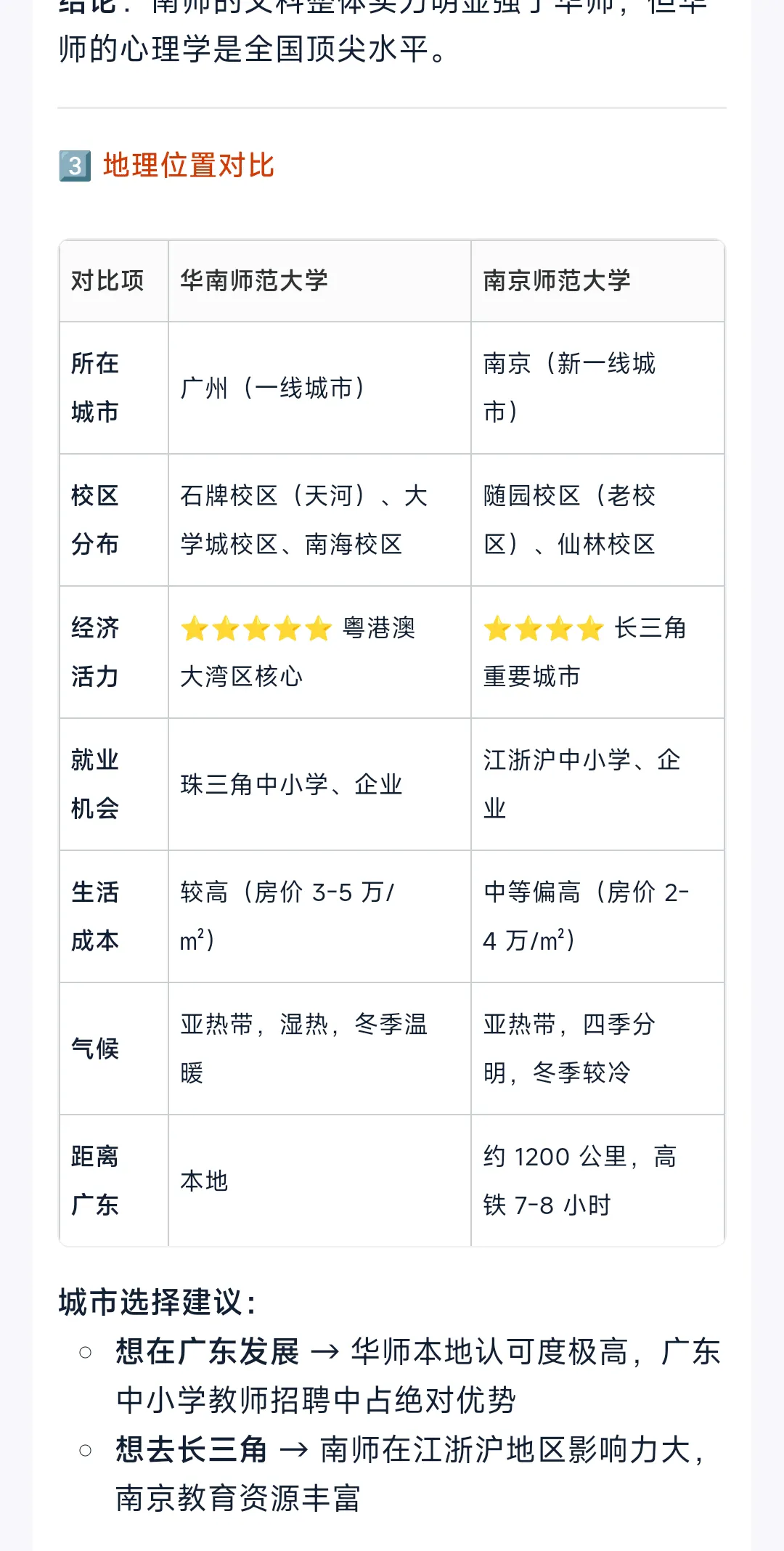Click the 珠三角中小学、企业 cell
The height and width of the screenshot is (1551, 784).
tap(320, 784)
